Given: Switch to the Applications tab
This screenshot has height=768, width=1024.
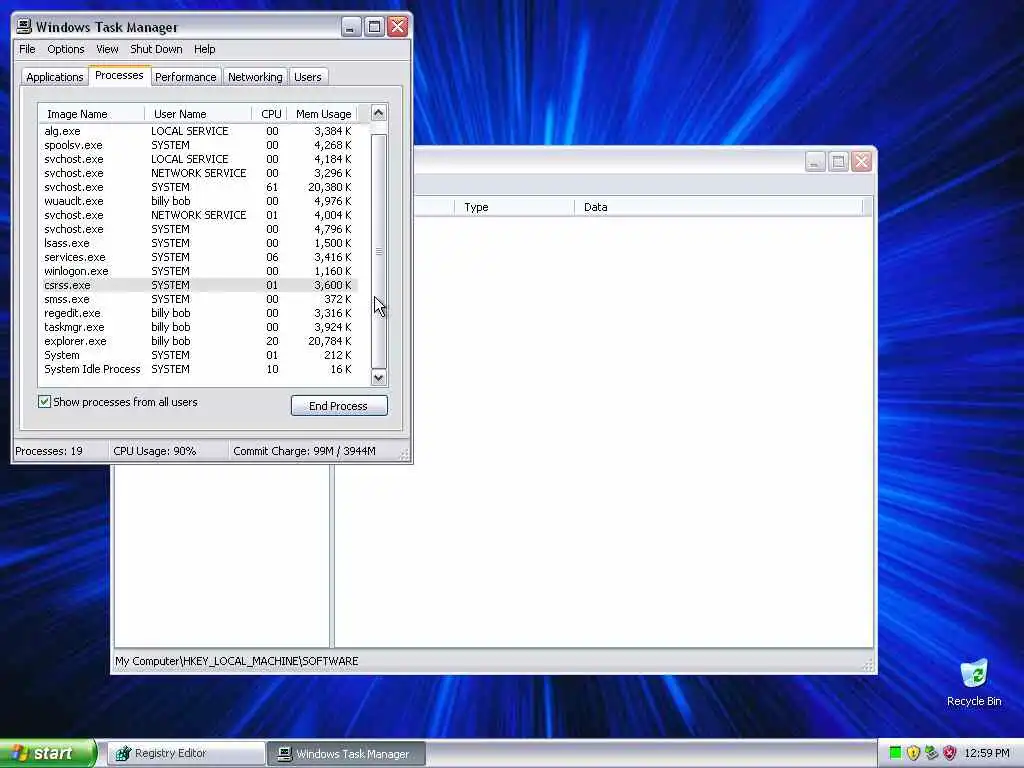Looking at the screenshot, I should click(55, 77).
